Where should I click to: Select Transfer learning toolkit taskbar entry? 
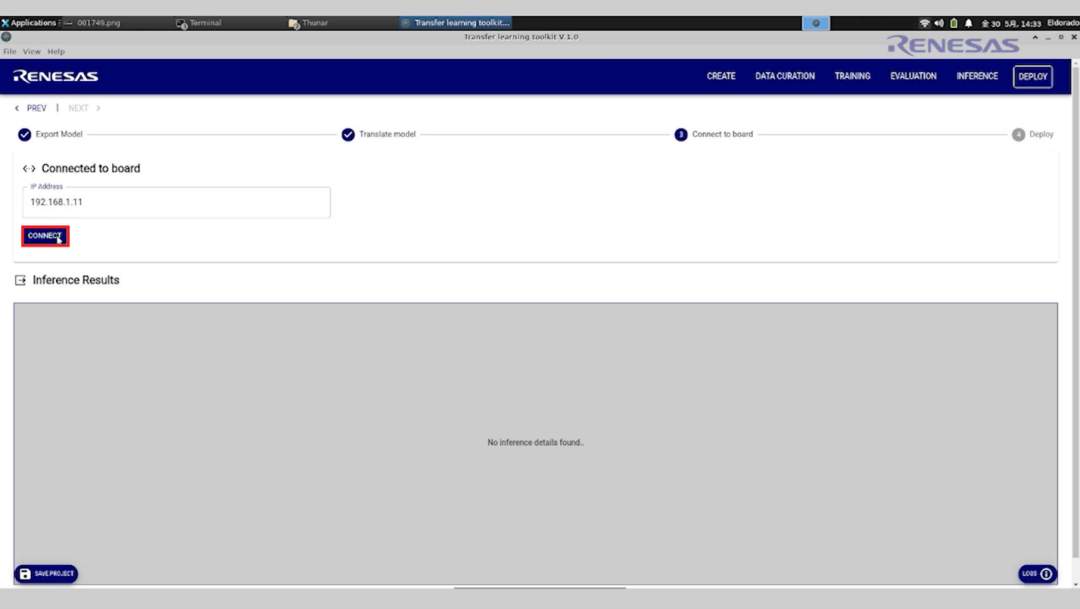pos(456,23)
